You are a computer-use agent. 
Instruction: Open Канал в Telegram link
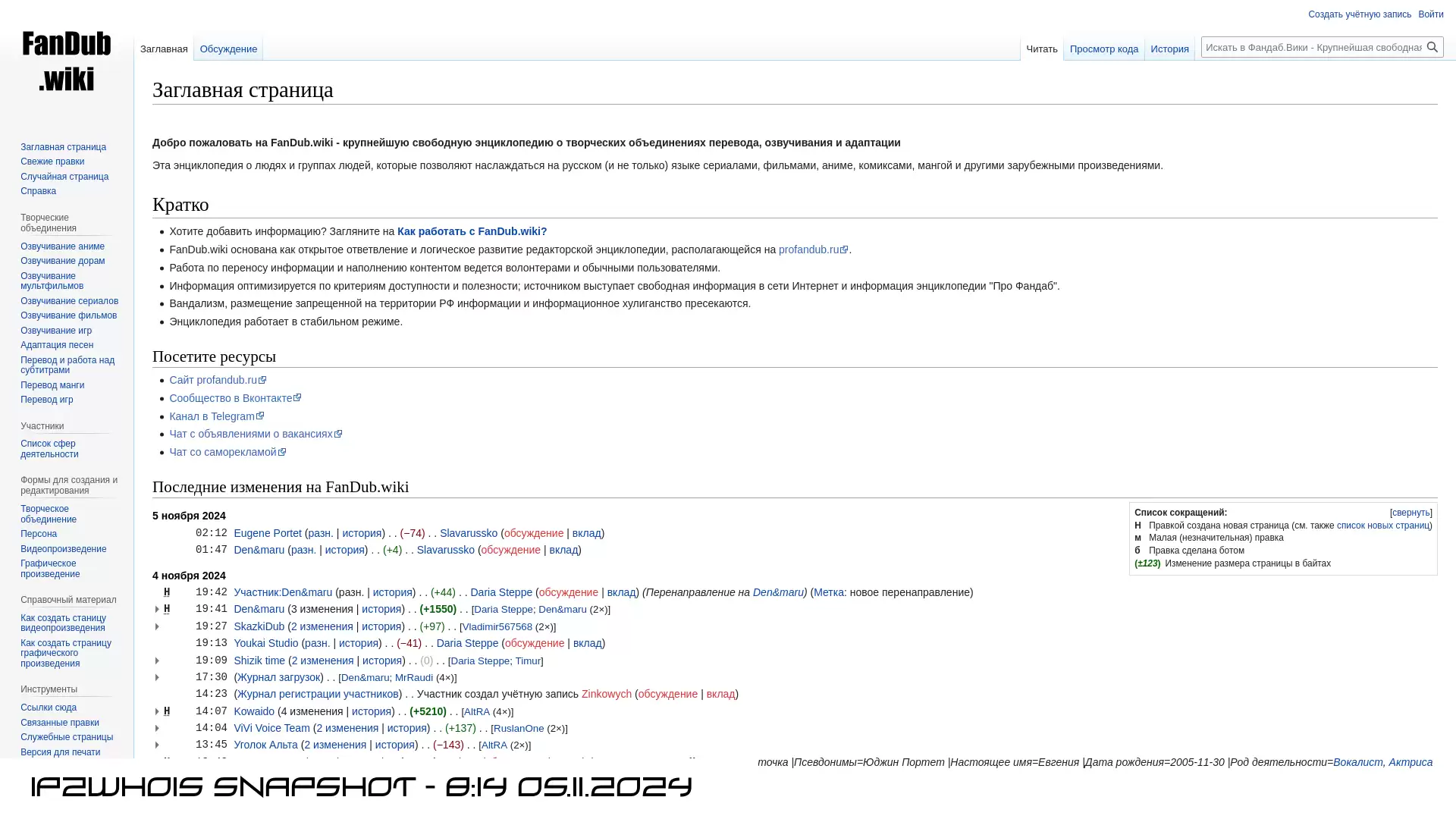216,416
